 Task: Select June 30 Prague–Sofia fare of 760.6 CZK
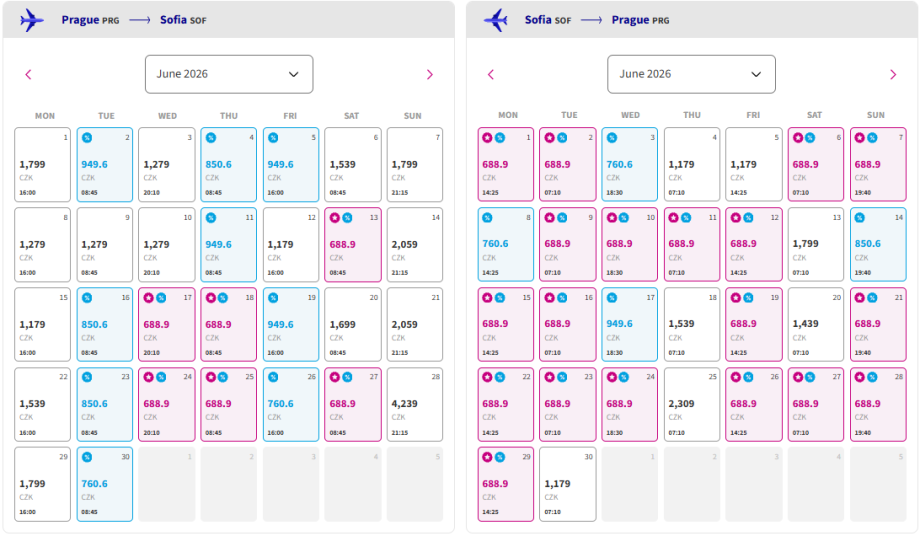click(105, 484)
